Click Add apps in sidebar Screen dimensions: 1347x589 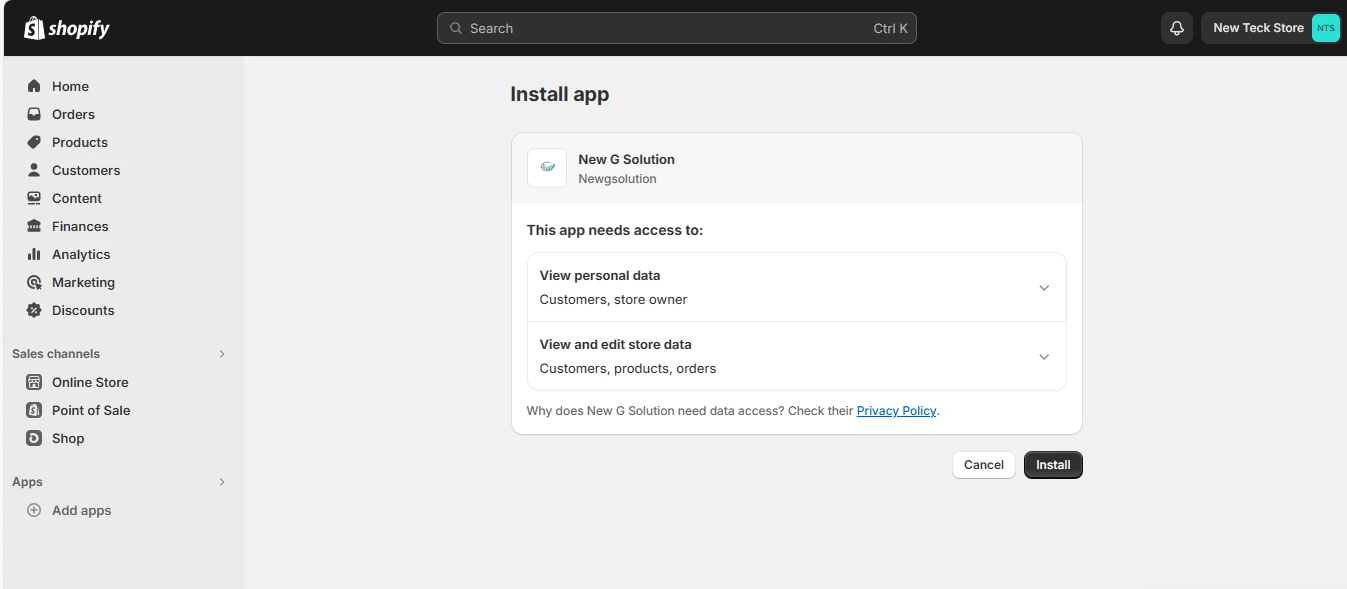tap(82, 510)
